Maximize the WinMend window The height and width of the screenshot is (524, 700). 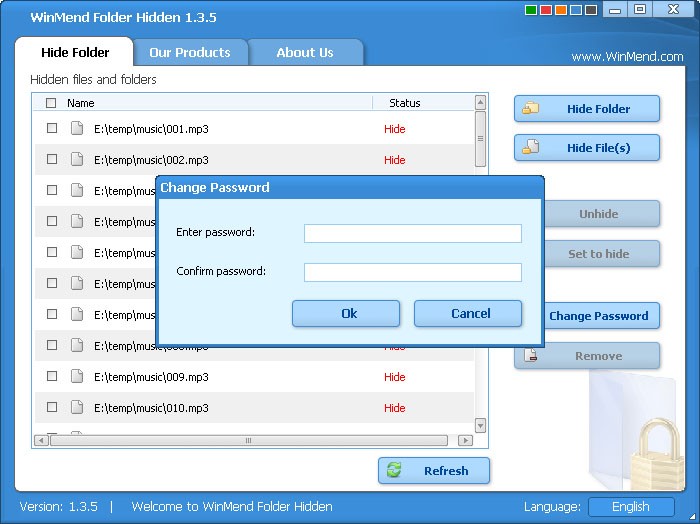pos(640,9)
